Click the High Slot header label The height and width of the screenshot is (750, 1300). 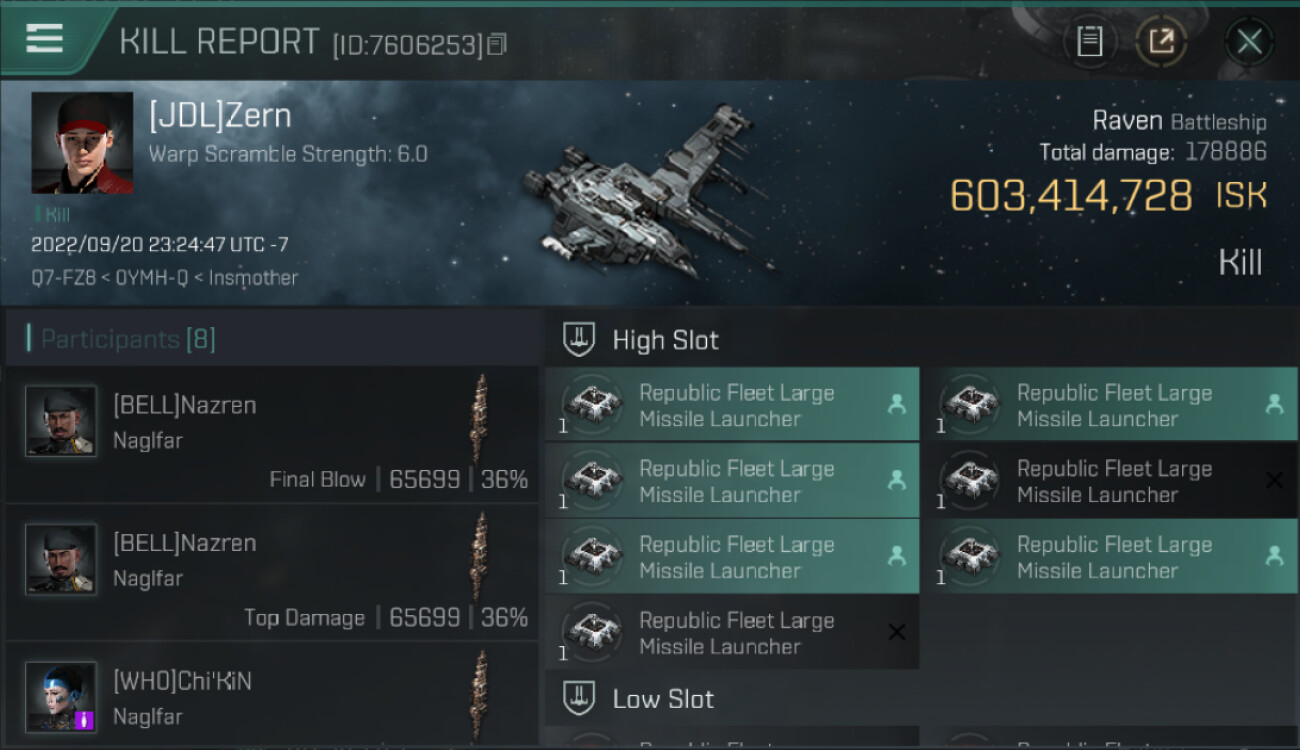665,340
